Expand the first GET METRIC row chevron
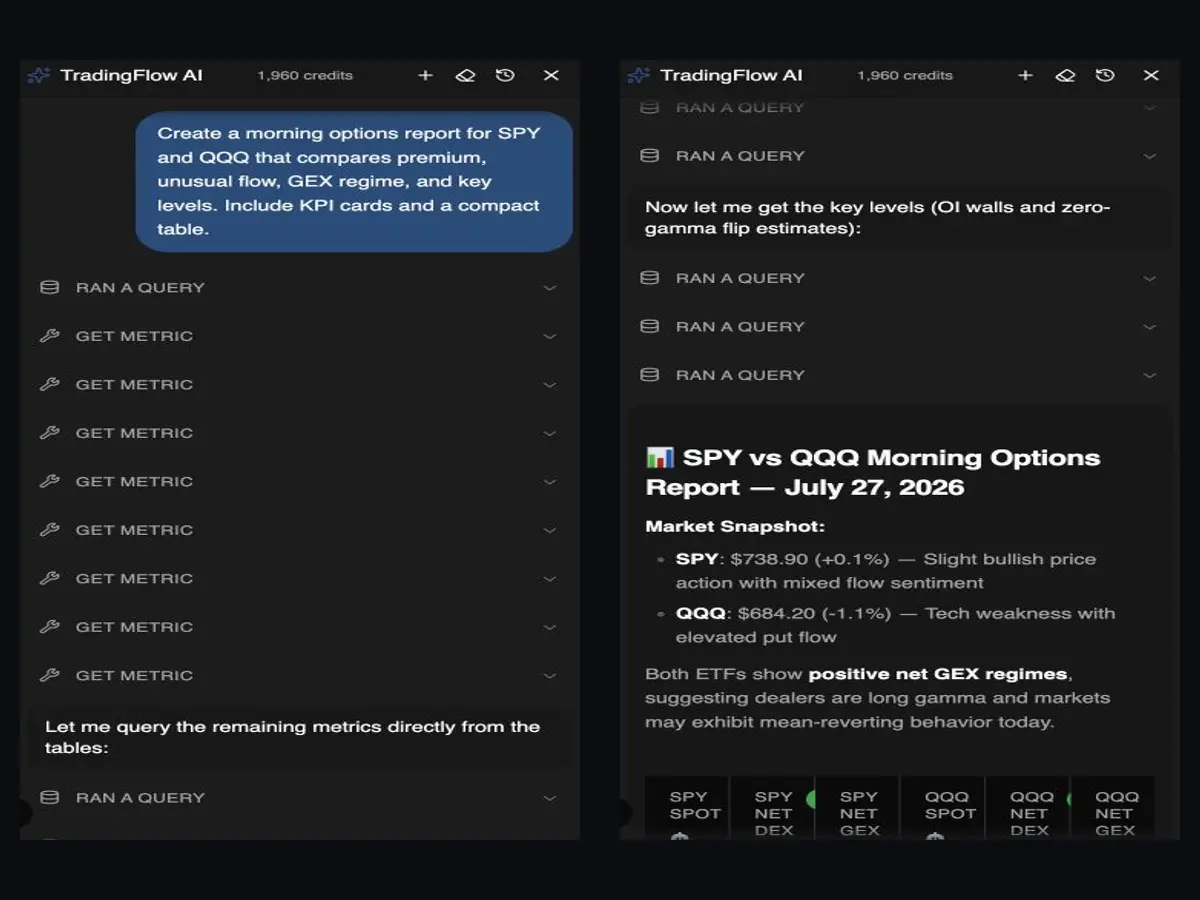This screenshot has width=1200, height=900. point(549,336)
